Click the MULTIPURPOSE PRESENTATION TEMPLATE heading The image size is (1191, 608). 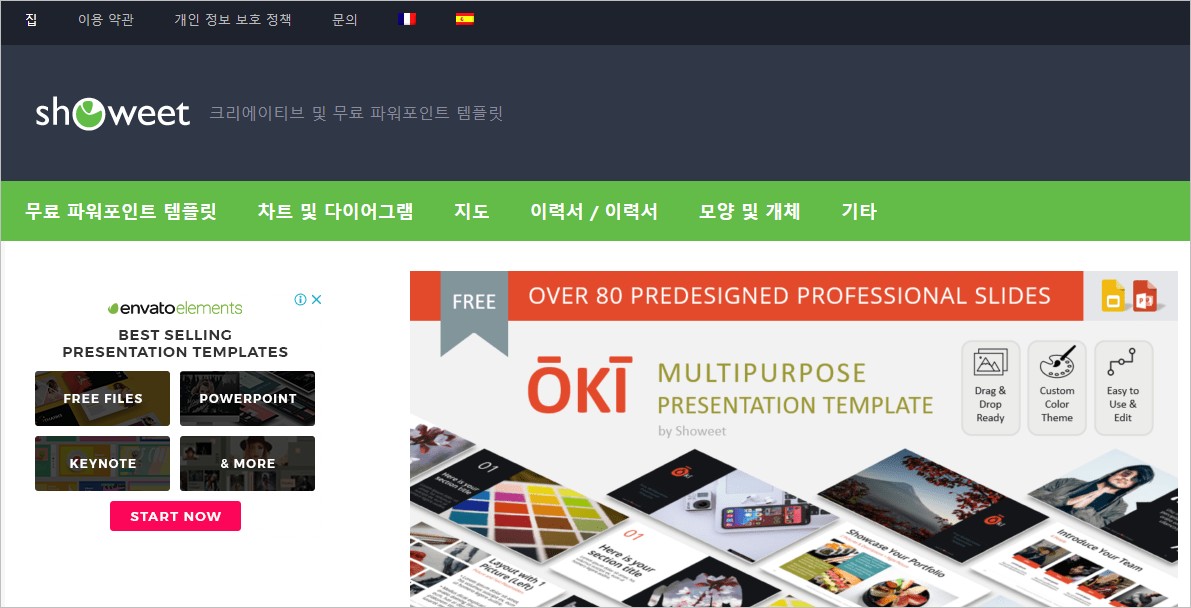795,388
